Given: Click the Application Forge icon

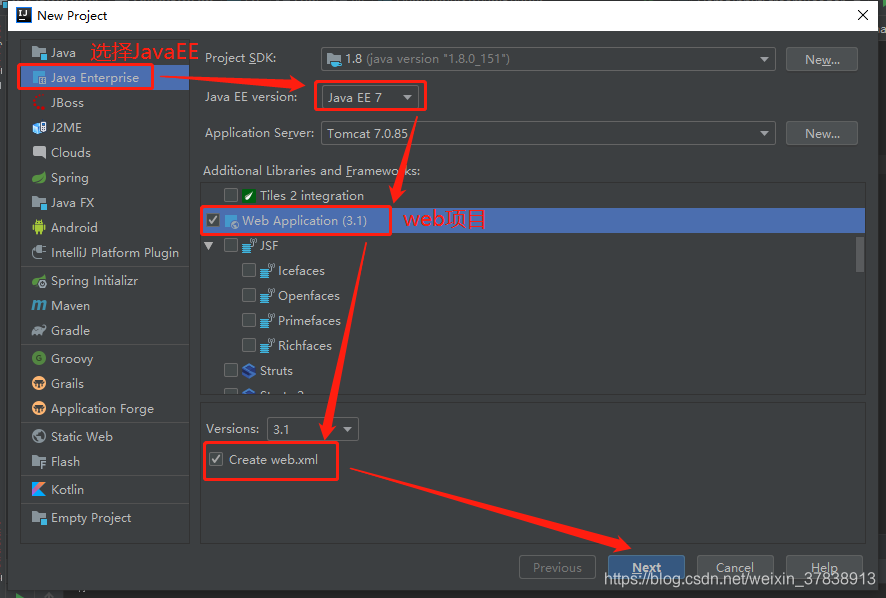Looking at the screenshot, I should 39,409.
